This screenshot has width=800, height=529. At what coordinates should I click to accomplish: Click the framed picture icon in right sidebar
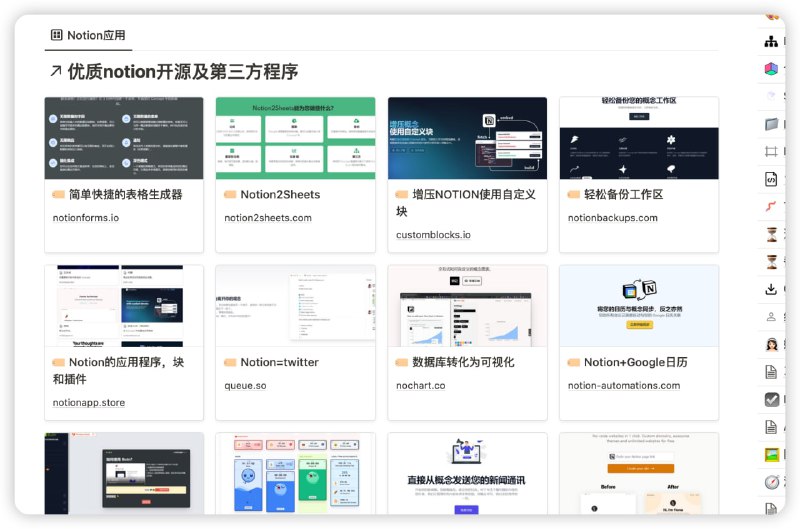(x=771, y=455)
